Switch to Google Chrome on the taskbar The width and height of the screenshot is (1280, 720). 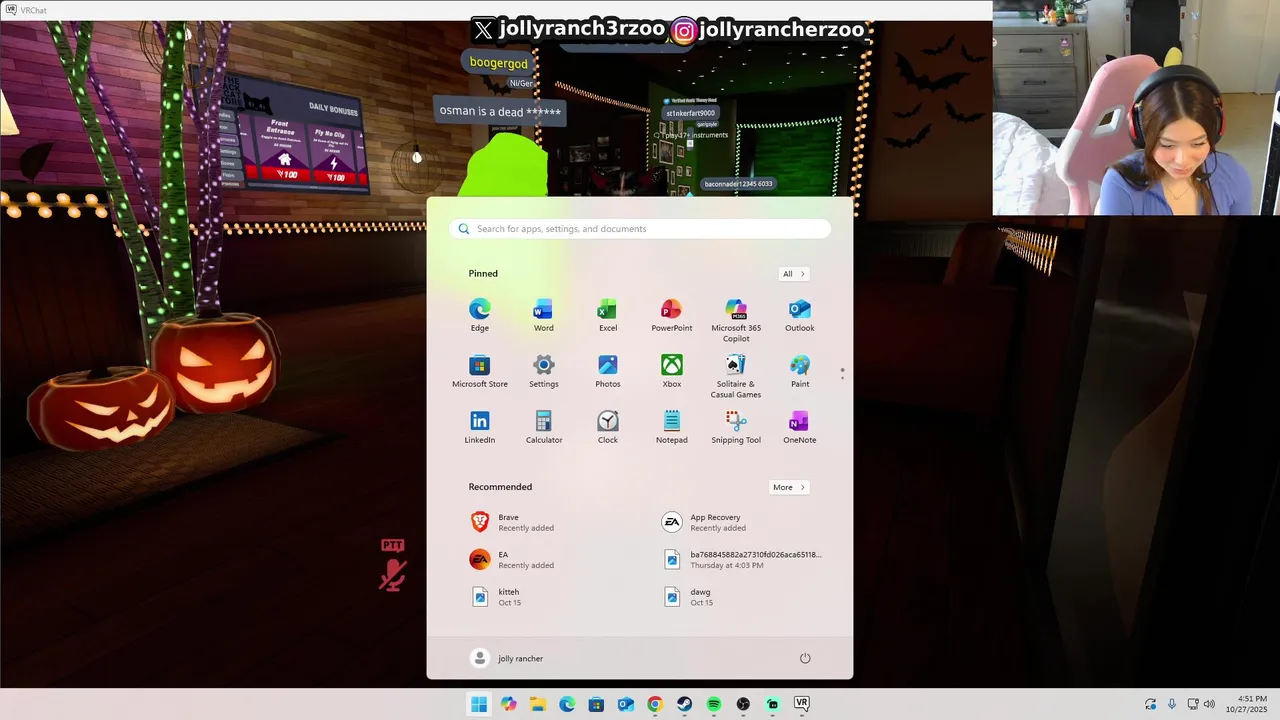tap(654, 704)
